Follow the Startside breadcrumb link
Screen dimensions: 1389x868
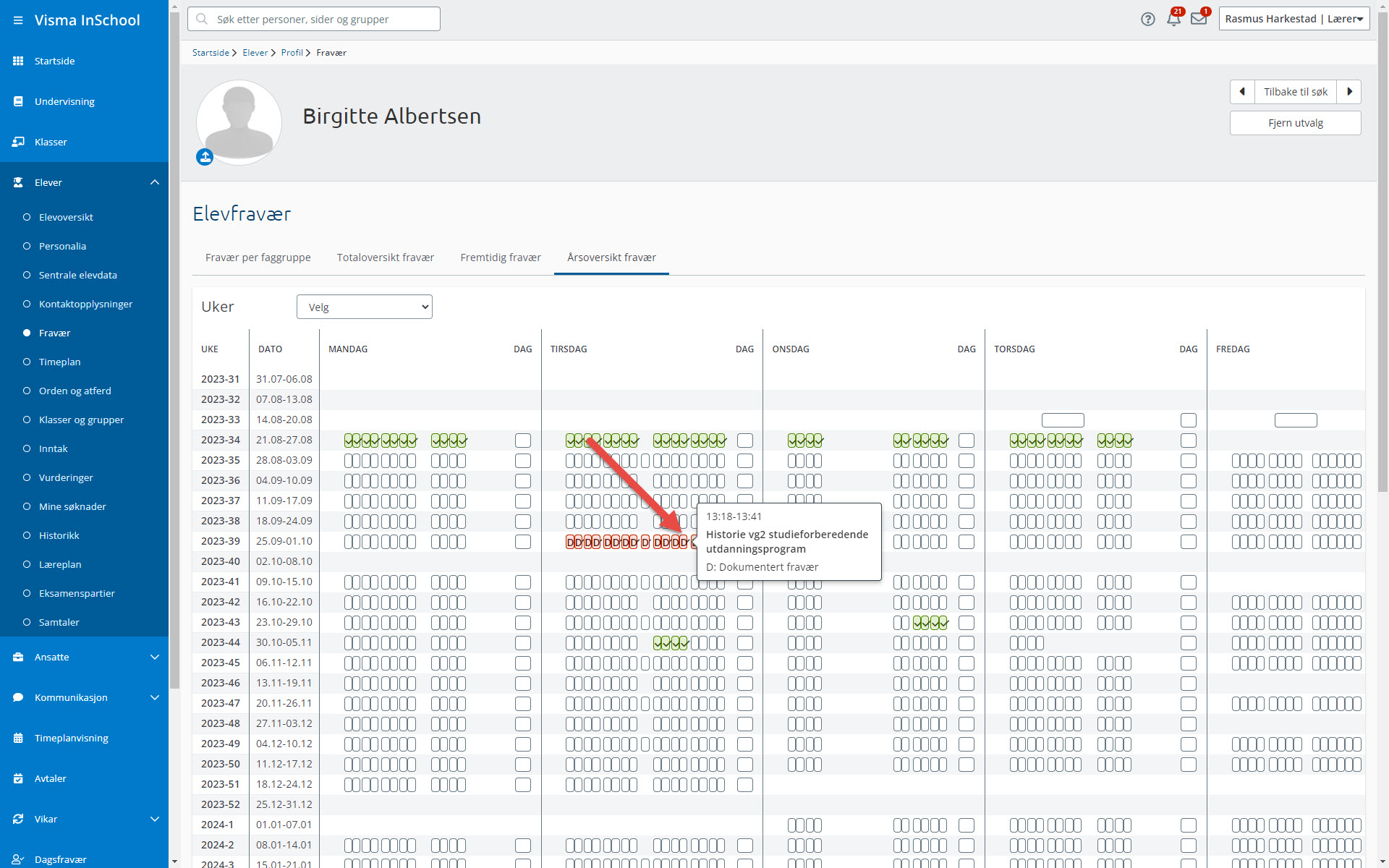click(211, 53)
